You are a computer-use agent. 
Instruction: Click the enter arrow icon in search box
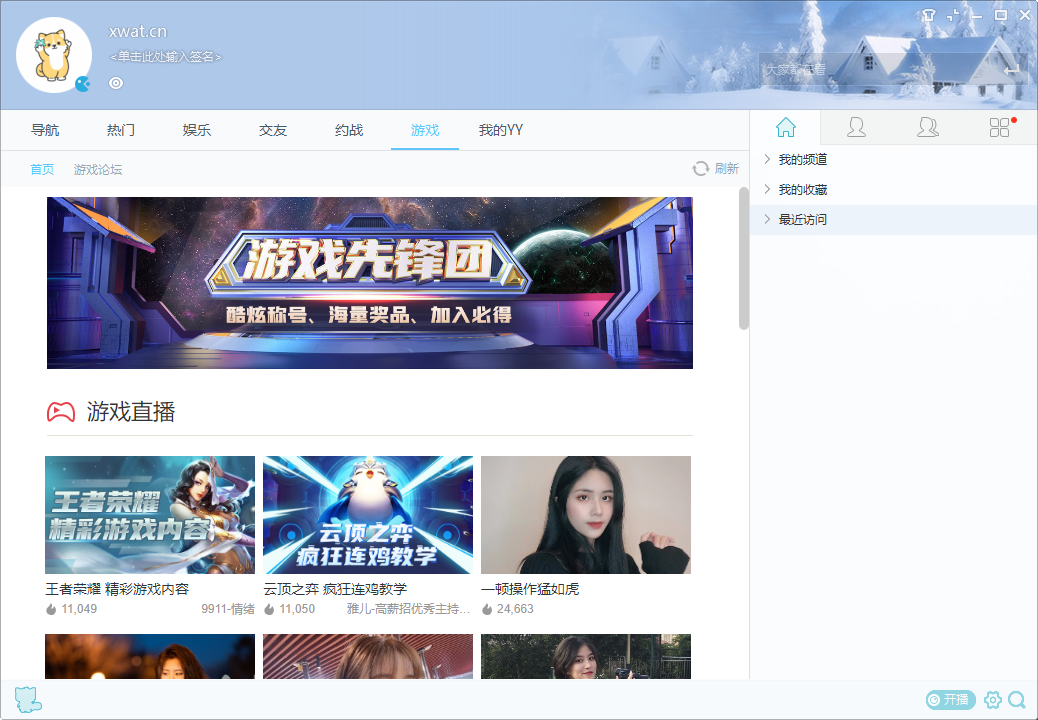point(1011,69)
